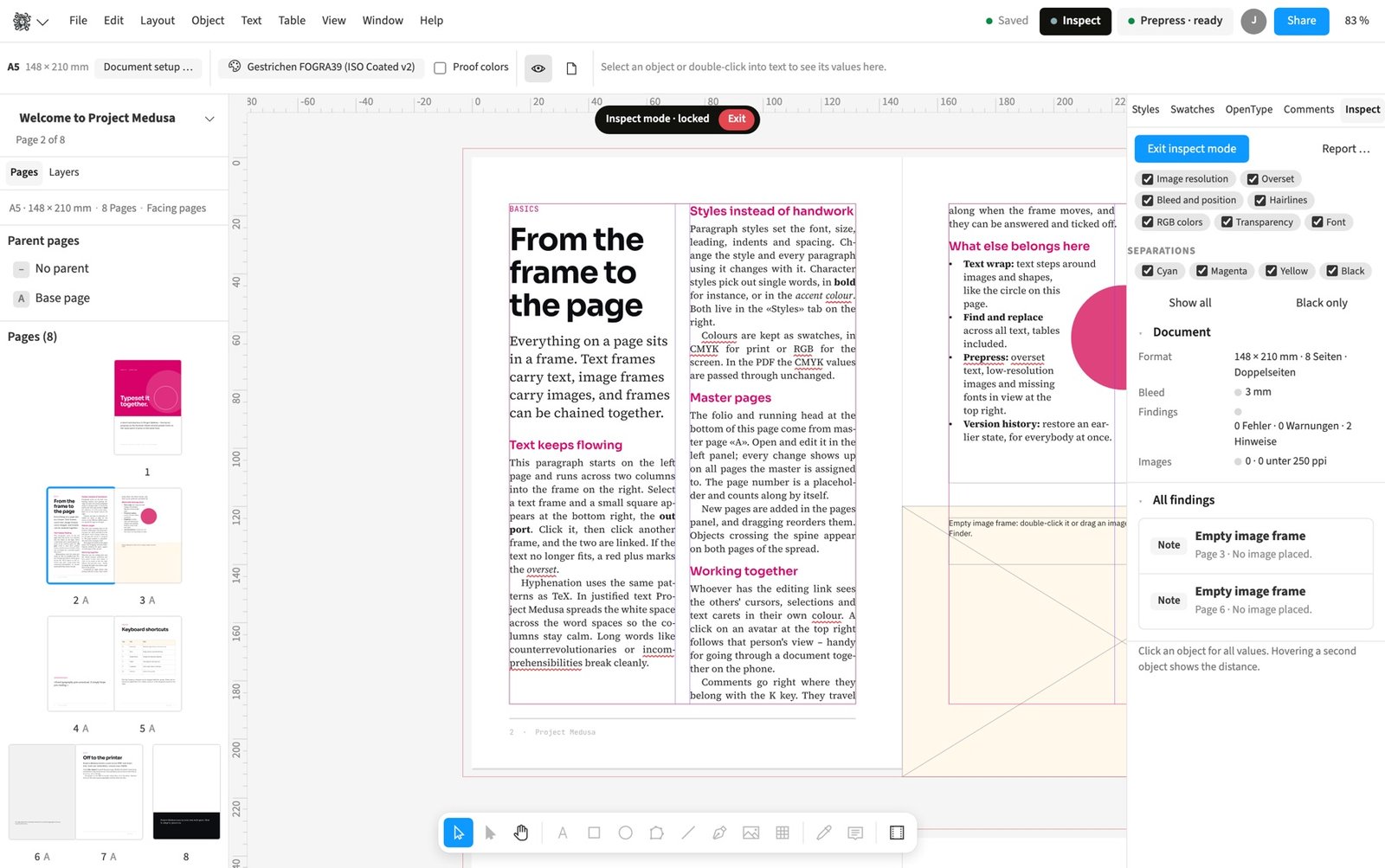Open the Medusa app logo menu
This screenshot has height=868, width=1385.
[30, 21]
